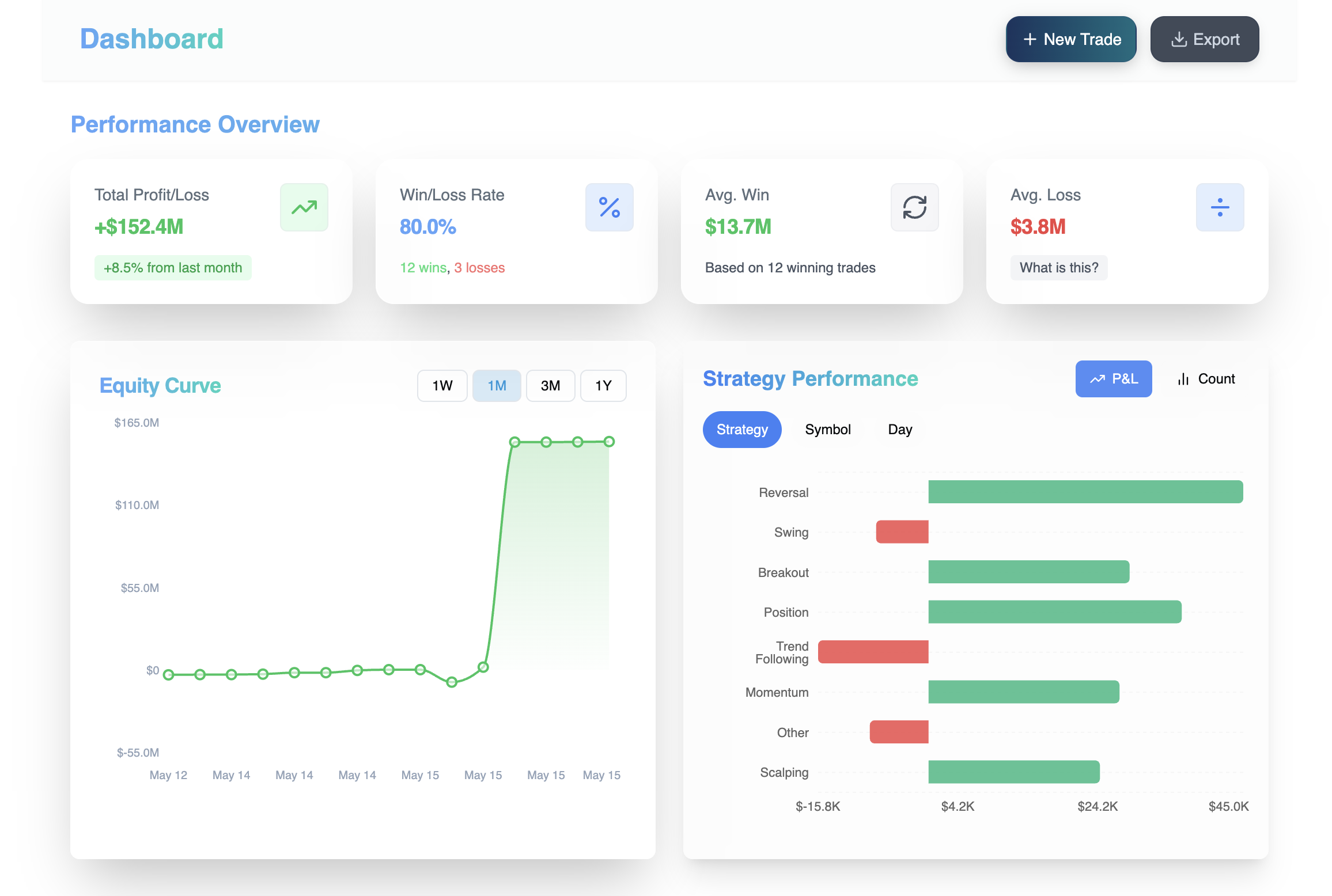Click the divide icon on Avg. Loss card
Screen dimensions: 1332x896
click(x=1220, y=207)
